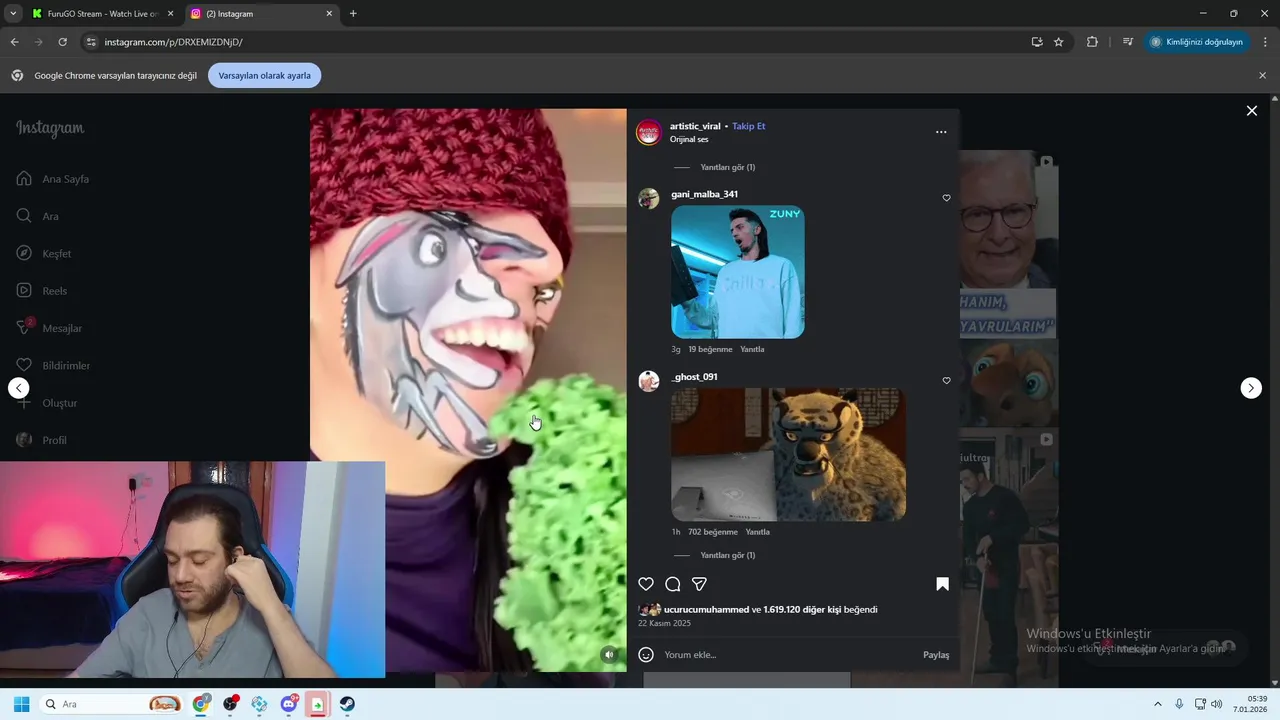Open Keşfet in the Instagram sidebar
The height and width of the screenshot is (720, 1280).
tap(44, 253)
